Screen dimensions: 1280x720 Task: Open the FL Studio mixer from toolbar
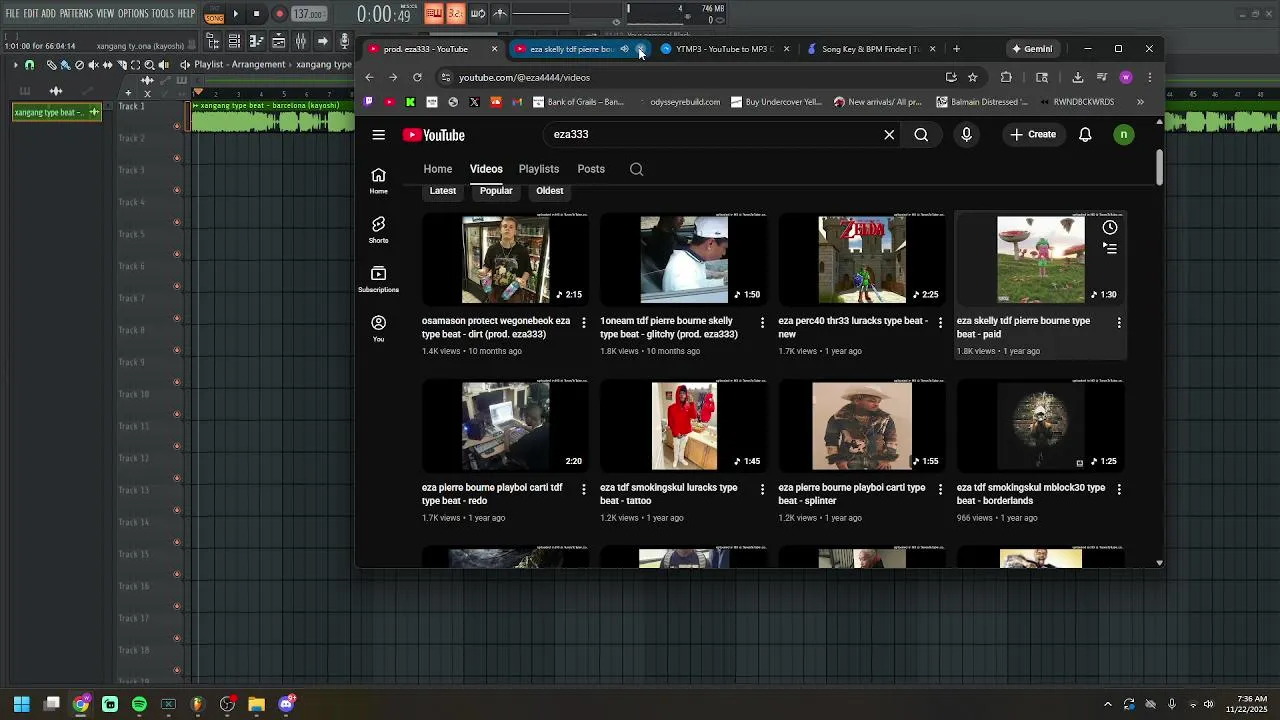click(300, 41)
